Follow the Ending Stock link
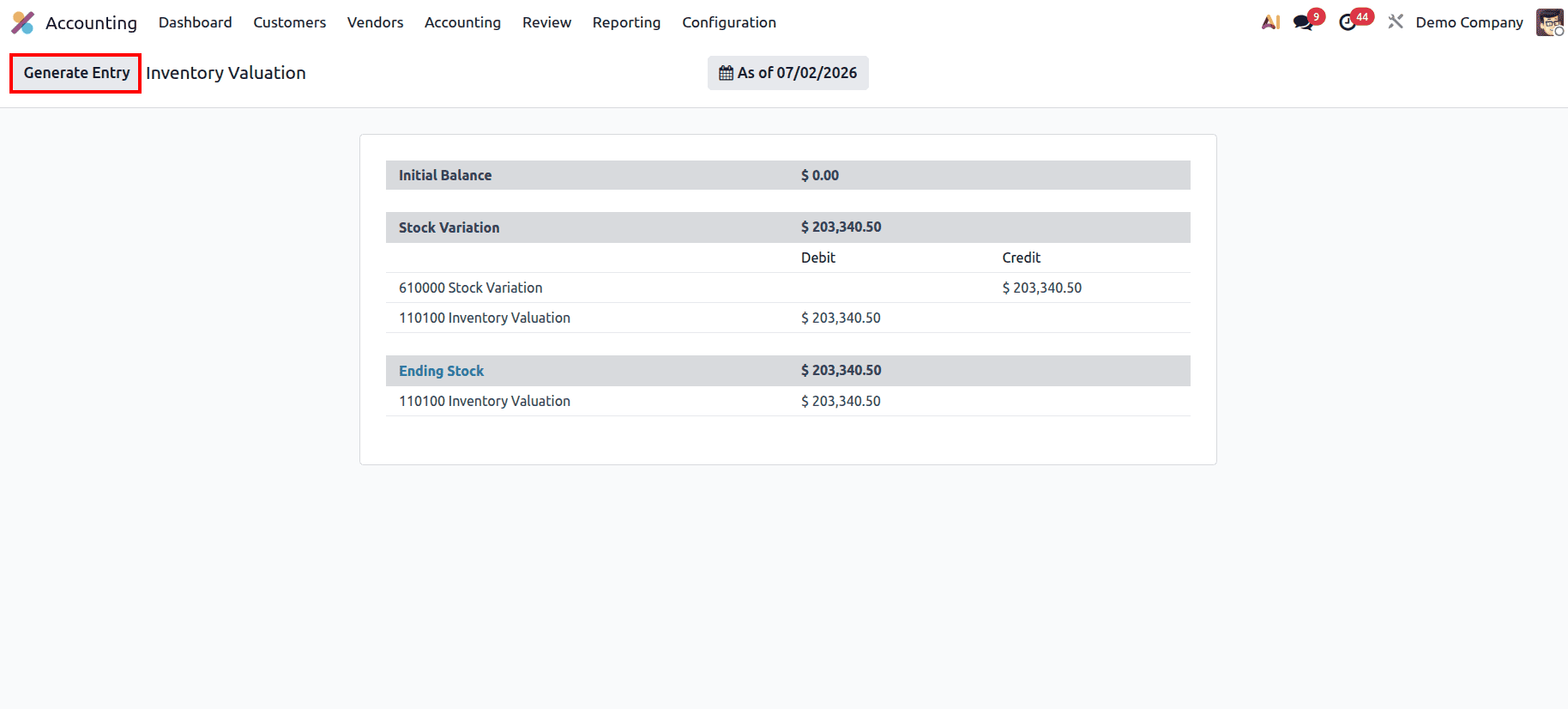Screen dimensions: 1568x709 pos(441,371)
